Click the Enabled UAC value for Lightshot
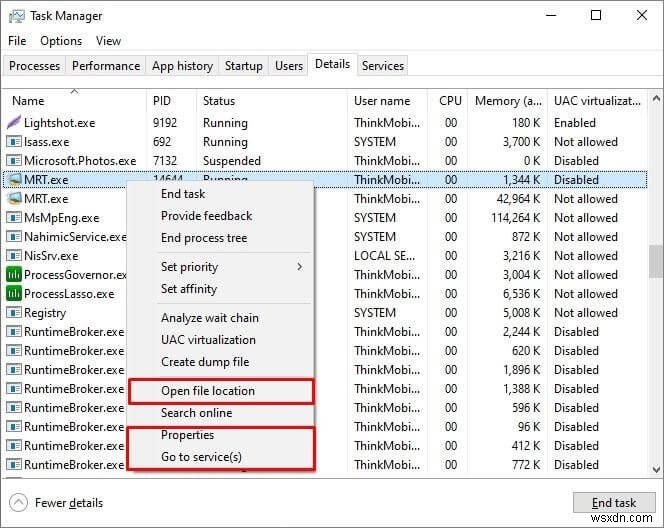This screenshot has height=528, width=664. pos(575,123)
